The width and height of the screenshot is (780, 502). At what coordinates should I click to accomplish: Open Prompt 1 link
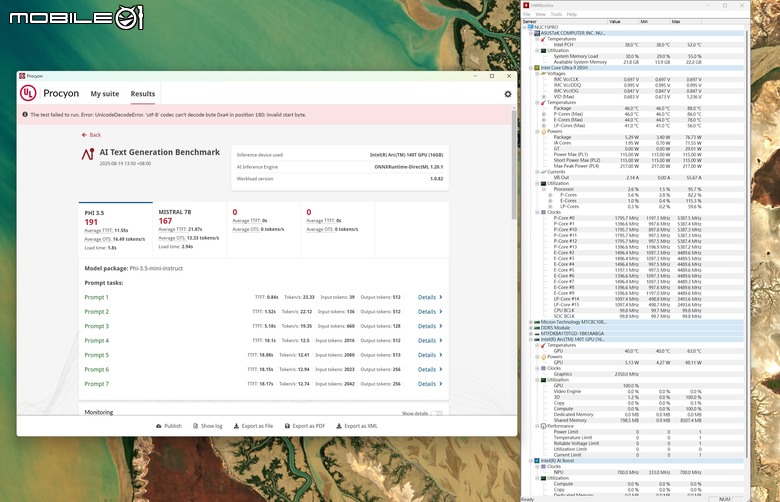click(x=97, y=298)
